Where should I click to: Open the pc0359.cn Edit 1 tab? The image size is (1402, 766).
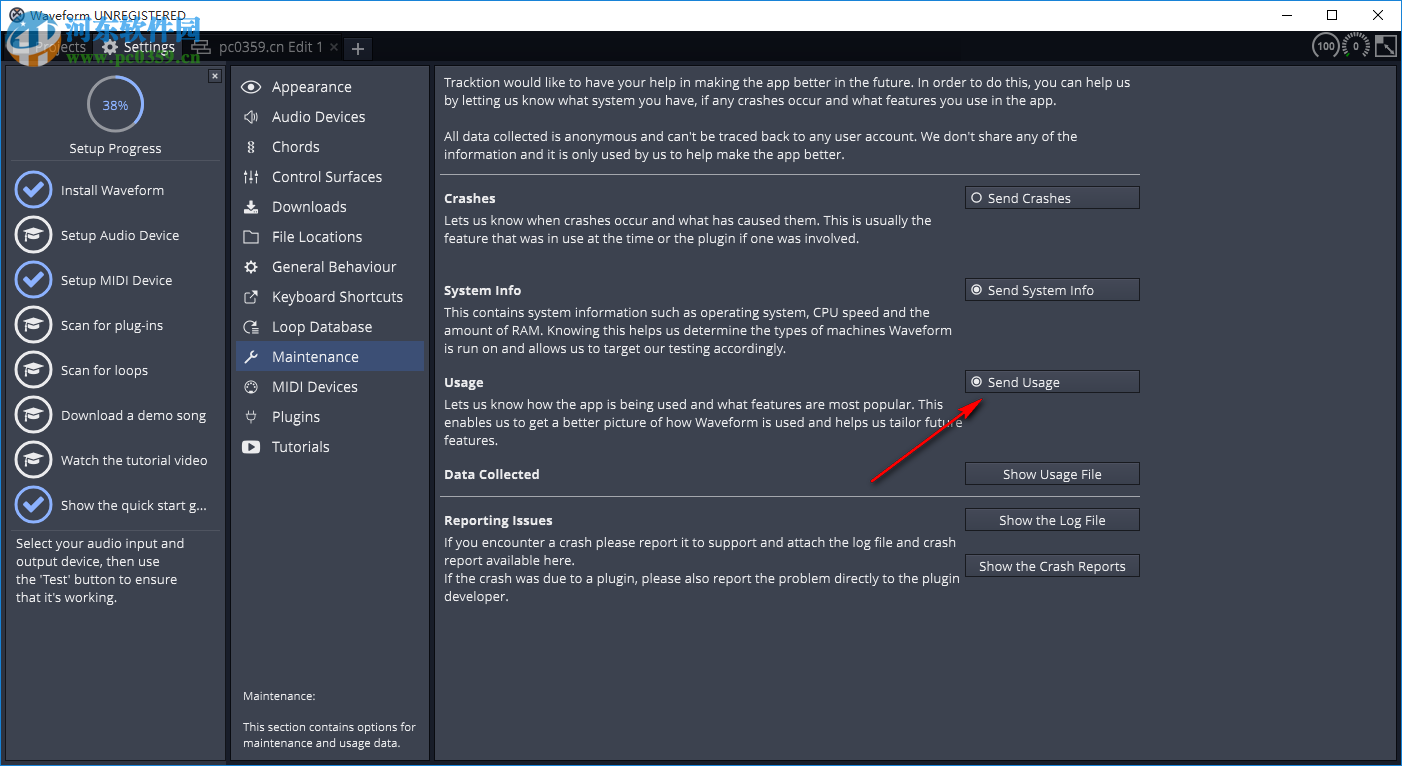tap(270, 47)
